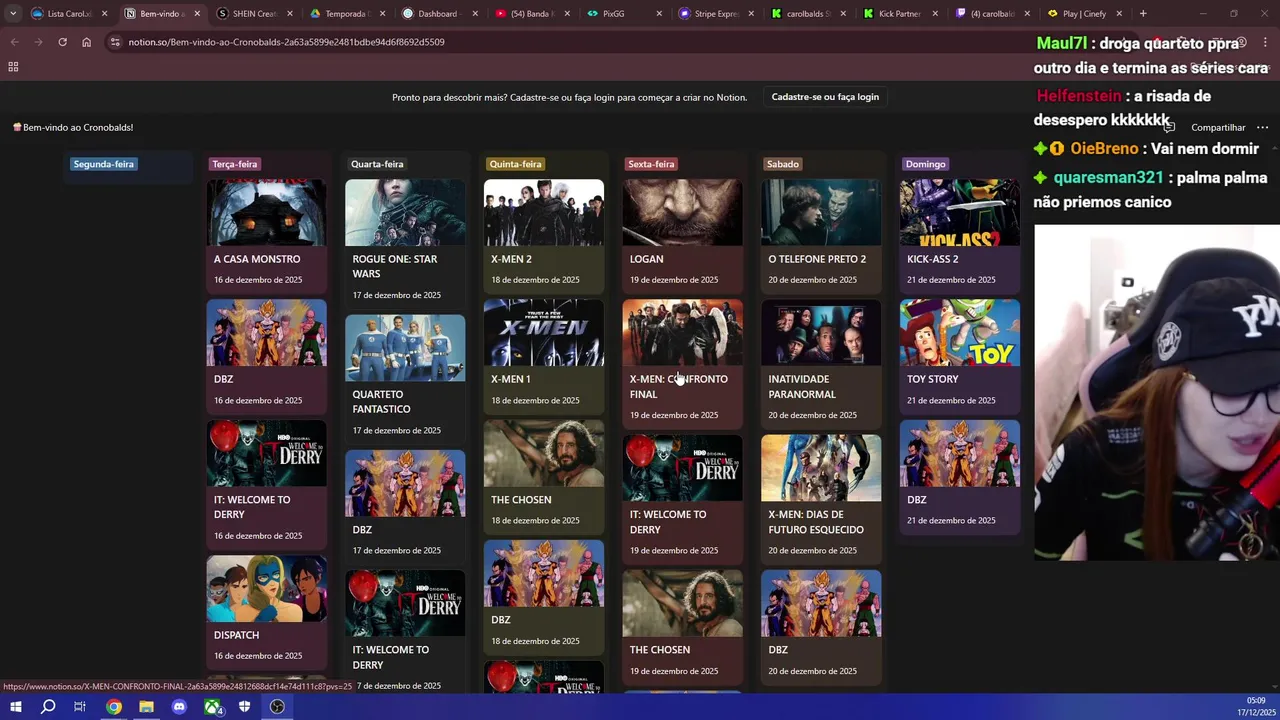Open Task View in the taskbar
This screenshot has height=720, width=1280.
tap(80, 707)
